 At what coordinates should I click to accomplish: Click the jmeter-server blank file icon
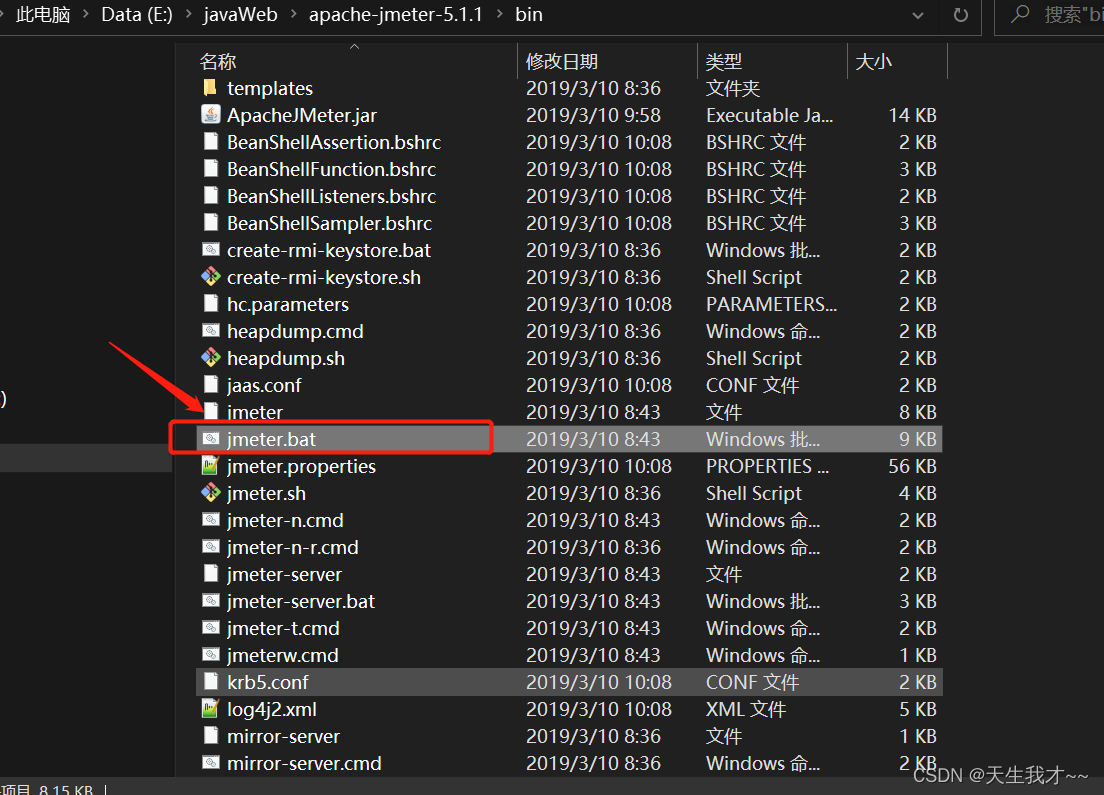[x=210, y=574]
